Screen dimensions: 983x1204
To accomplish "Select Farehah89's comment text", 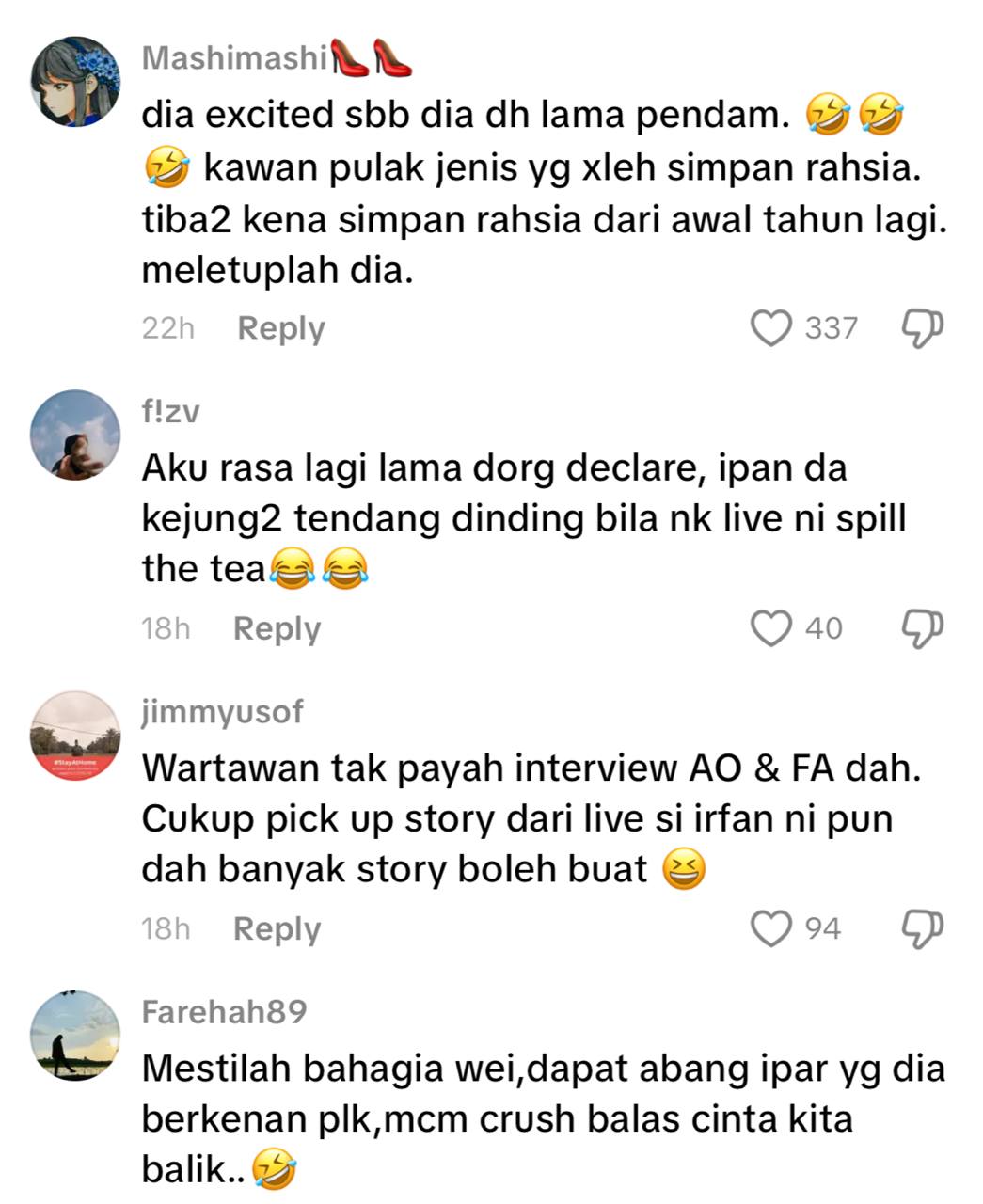I will [x=544, y=1119].
